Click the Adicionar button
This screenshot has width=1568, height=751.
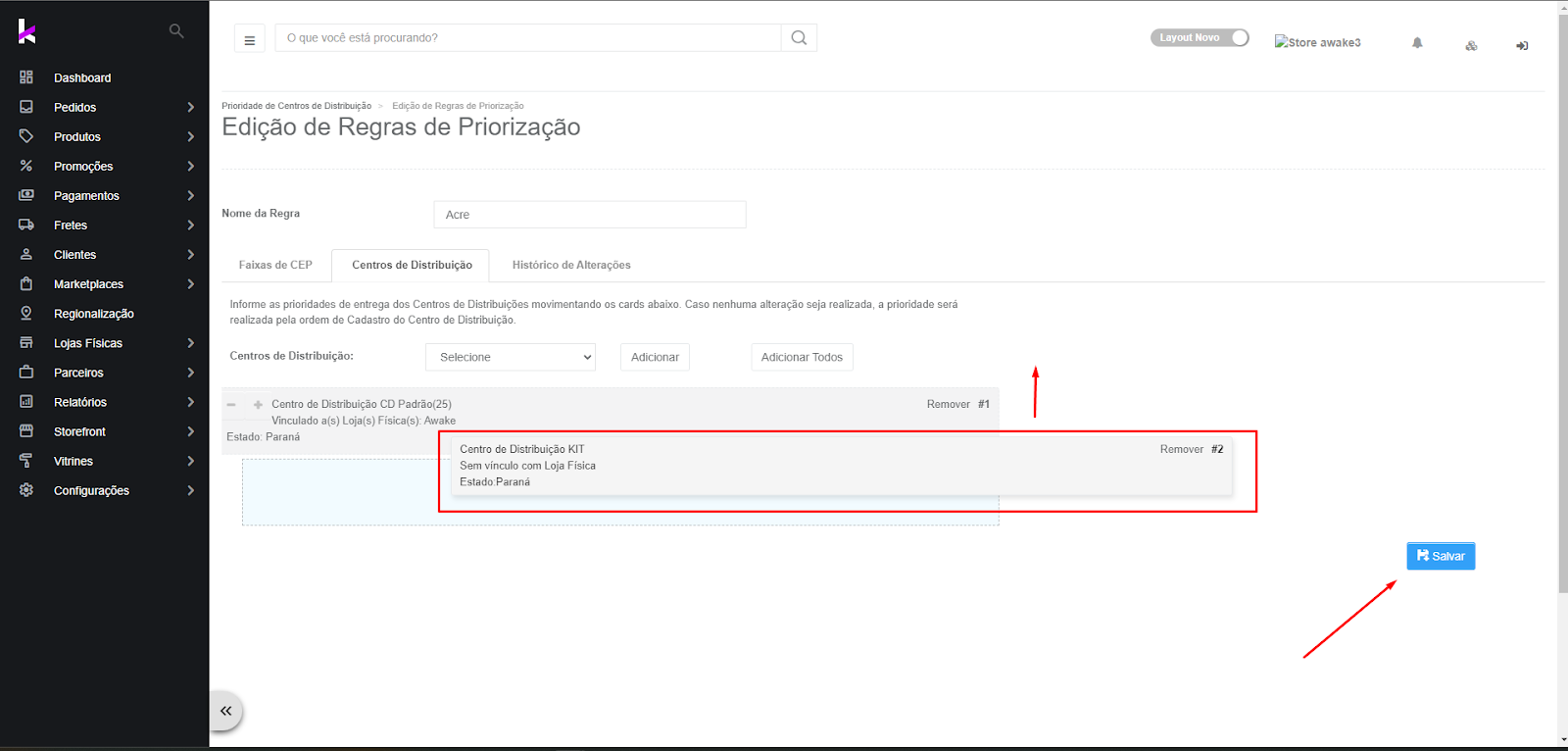(655, 357)
